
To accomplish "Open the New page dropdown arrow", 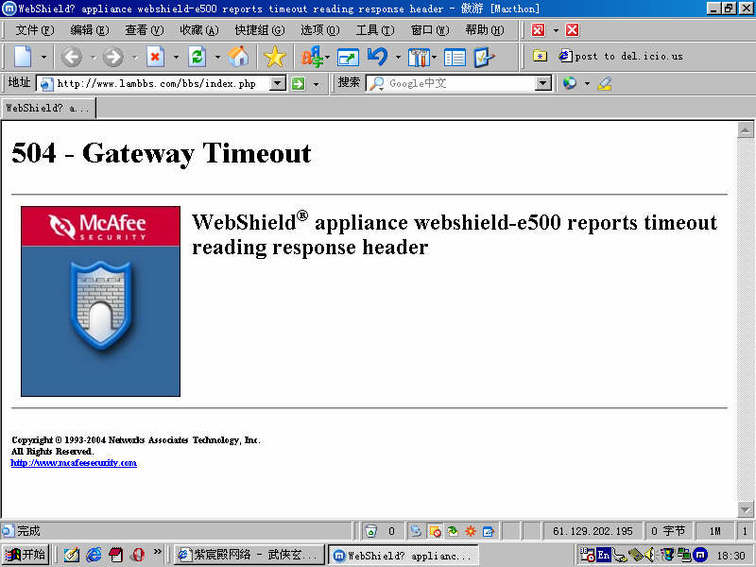I will pos(43,57).
